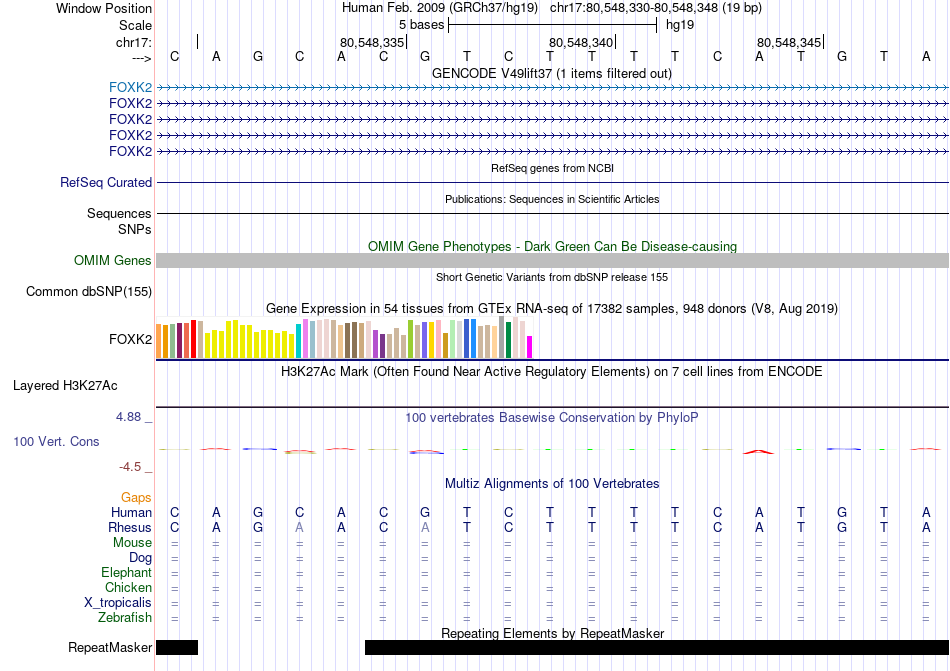Select the Human alignment row label
The height and width of the screenshot is (671, 950).
click(131, 512)
